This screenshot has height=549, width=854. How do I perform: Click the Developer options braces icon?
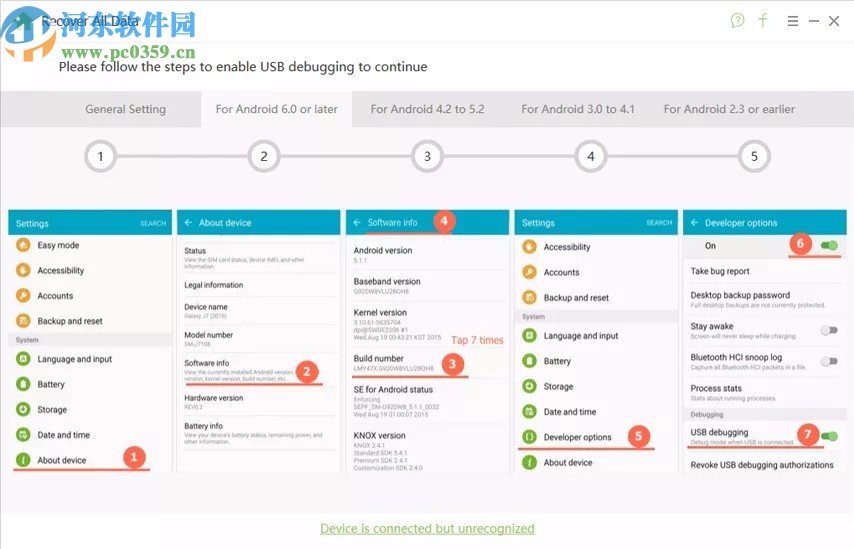pyautogui.click(x=529, y=437)
